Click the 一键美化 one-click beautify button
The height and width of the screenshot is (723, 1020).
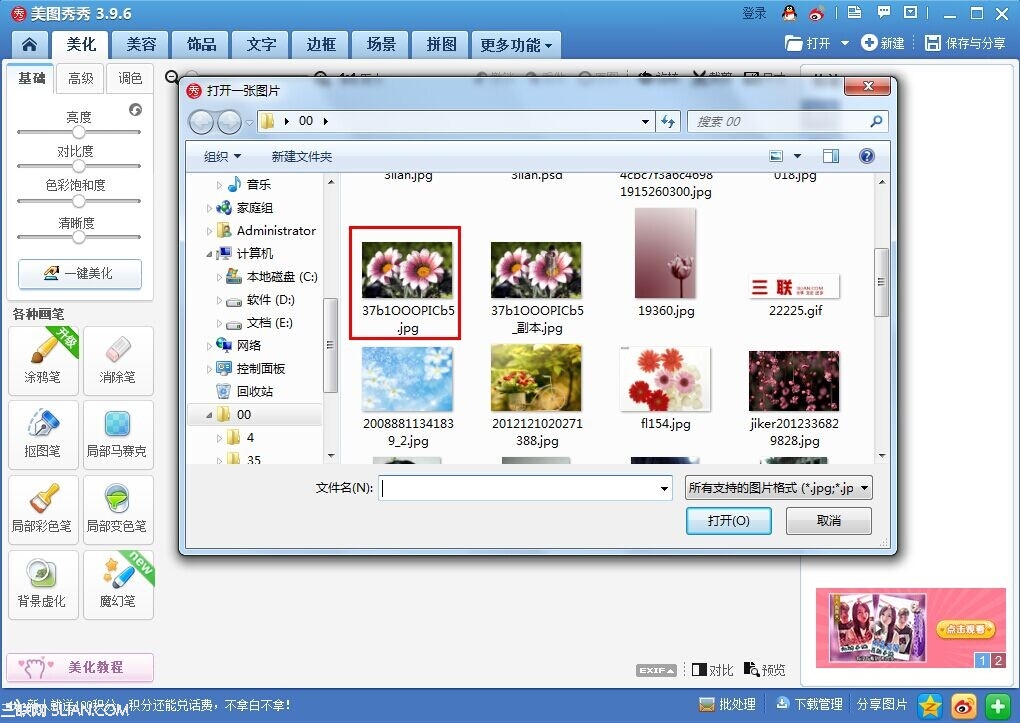tap(80, 273)
